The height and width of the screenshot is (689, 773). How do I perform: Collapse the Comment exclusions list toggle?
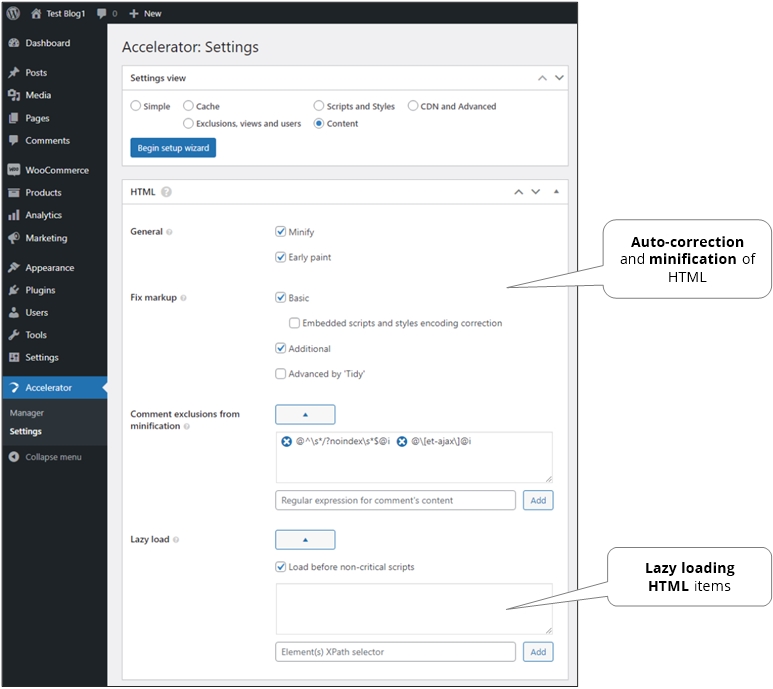point(305,415)
